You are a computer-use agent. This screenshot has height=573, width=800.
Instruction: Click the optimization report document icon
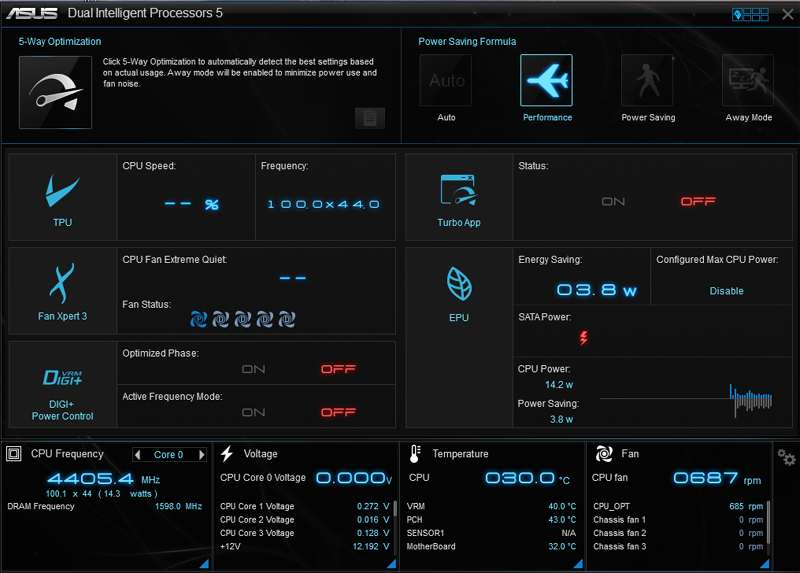point(369,118)
